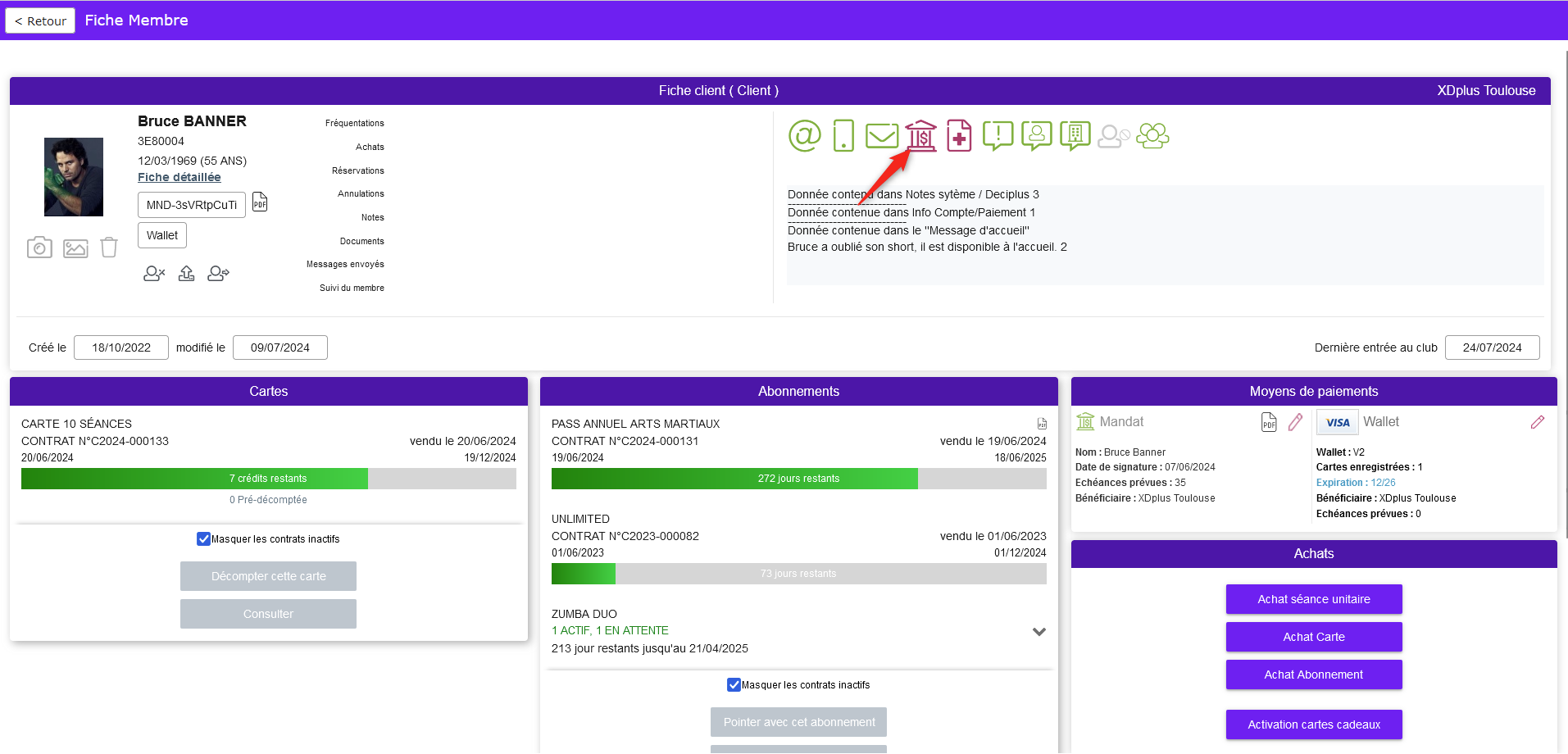
Task: Click Bruce Banner's profile photo
Action: tap(74, 177)
